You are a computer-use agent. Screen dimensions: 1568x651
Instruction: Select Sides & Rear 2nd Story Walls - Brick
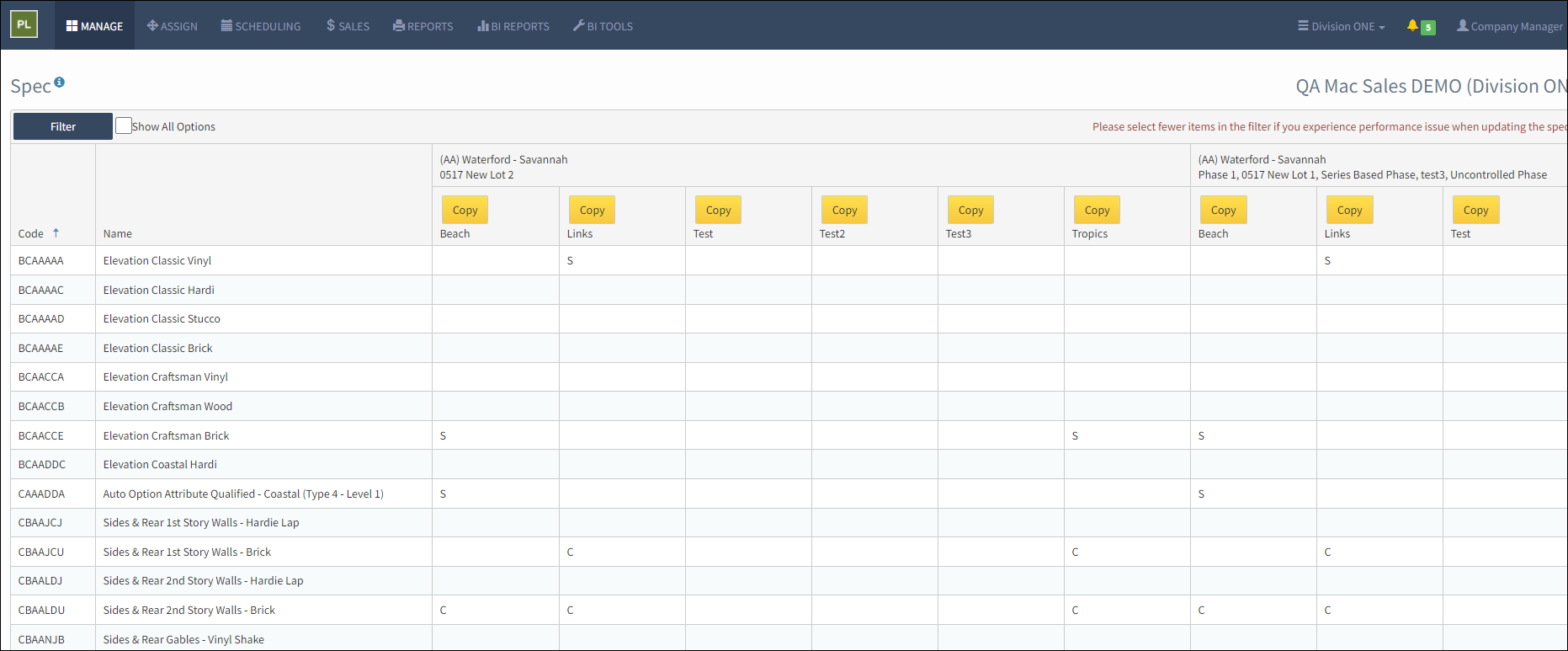(x=189, y=610)
